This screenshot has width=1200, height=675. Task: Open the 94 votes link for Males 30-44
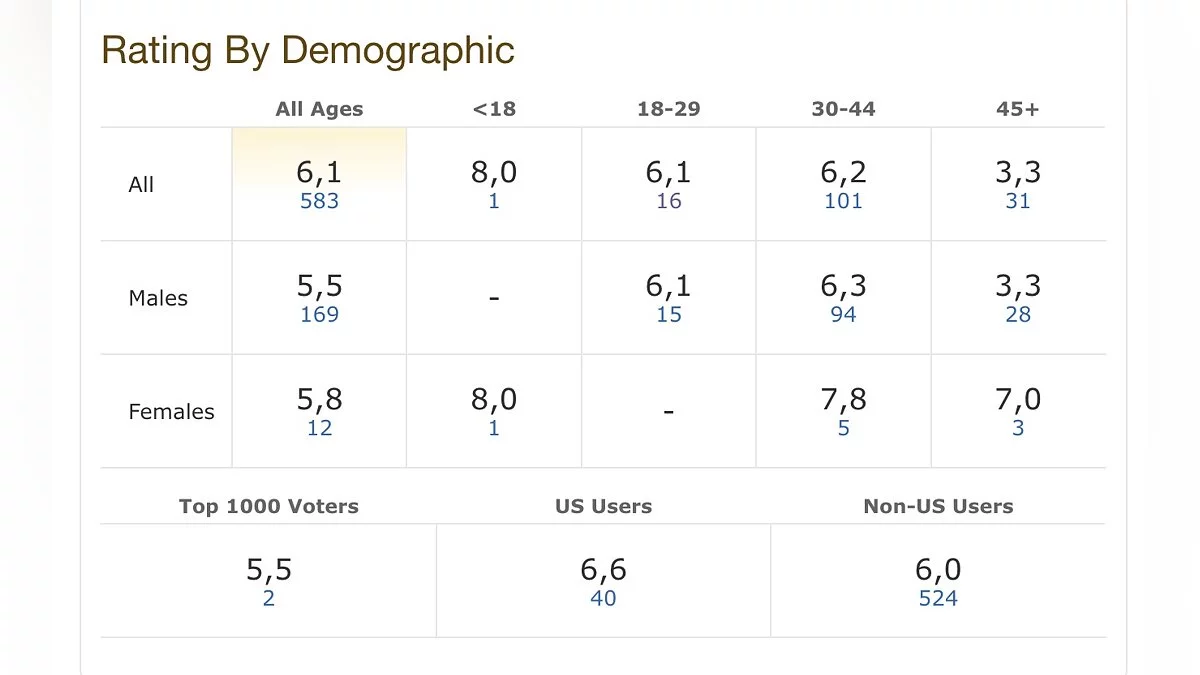pos(843,315)
